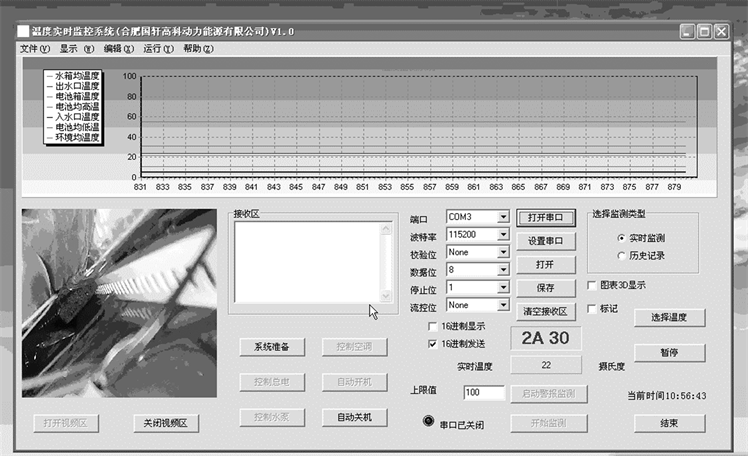Open the 运行 menu

coord(157,48)
